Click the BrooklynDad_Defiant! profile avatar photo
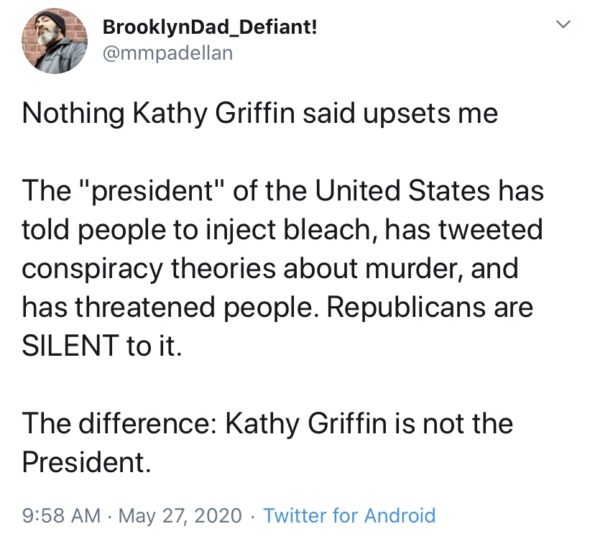595x539 pixels. pos(54,41)
